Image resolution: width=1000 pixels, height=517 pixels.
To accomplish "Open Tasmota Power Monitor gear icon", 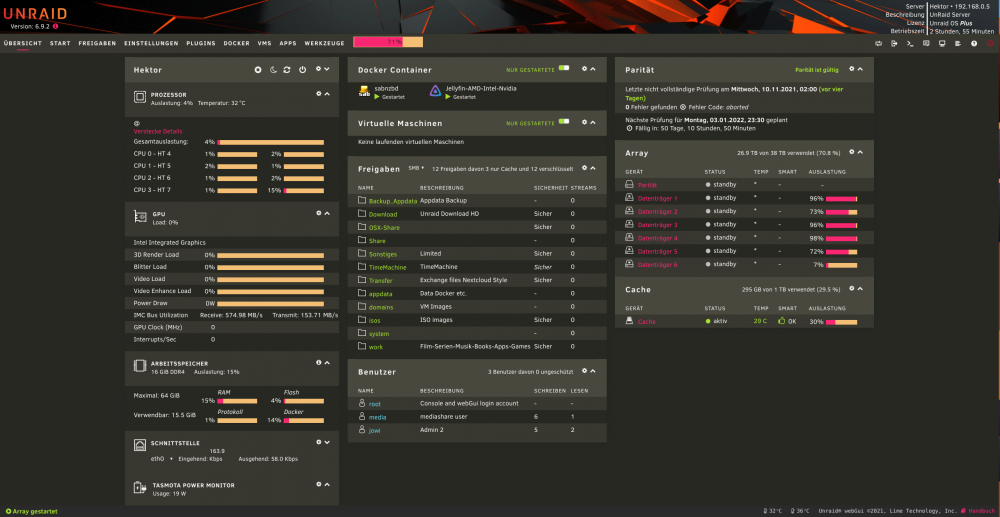I will coord(319,484).
